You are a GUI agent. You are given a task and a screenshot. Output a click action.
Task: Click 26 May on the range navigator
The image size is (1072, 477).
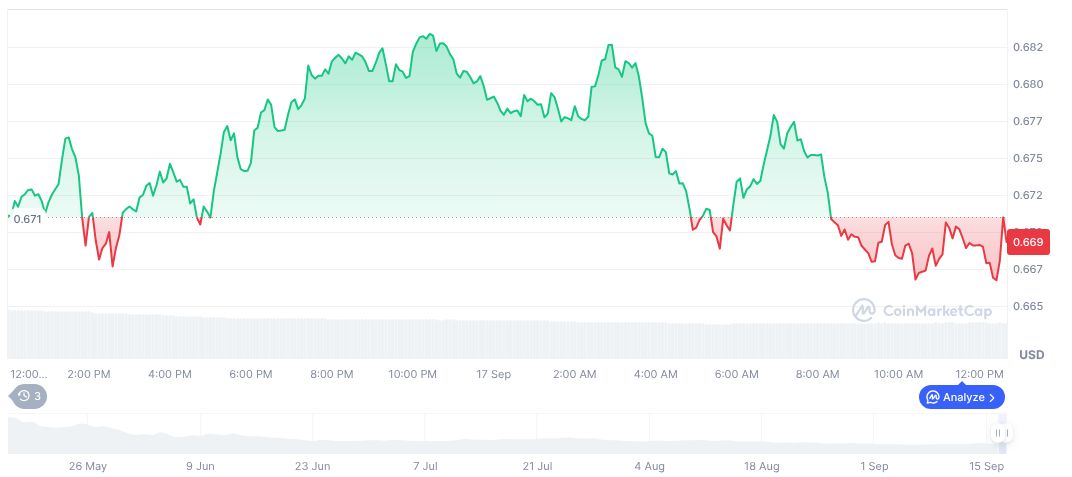87,466
